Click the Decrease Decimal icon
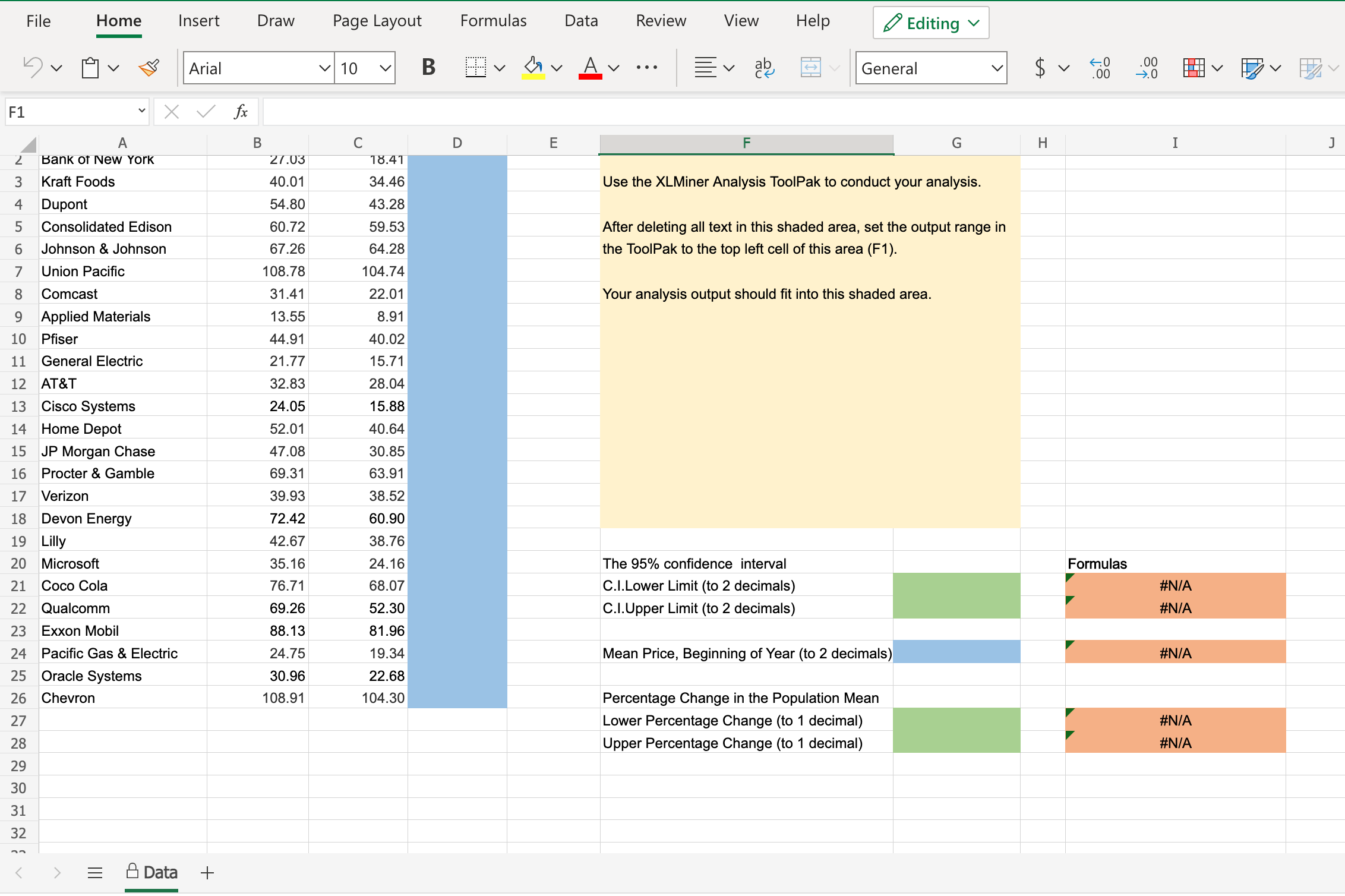This screenshot has width=1345, height=896. pos(1146,68)
